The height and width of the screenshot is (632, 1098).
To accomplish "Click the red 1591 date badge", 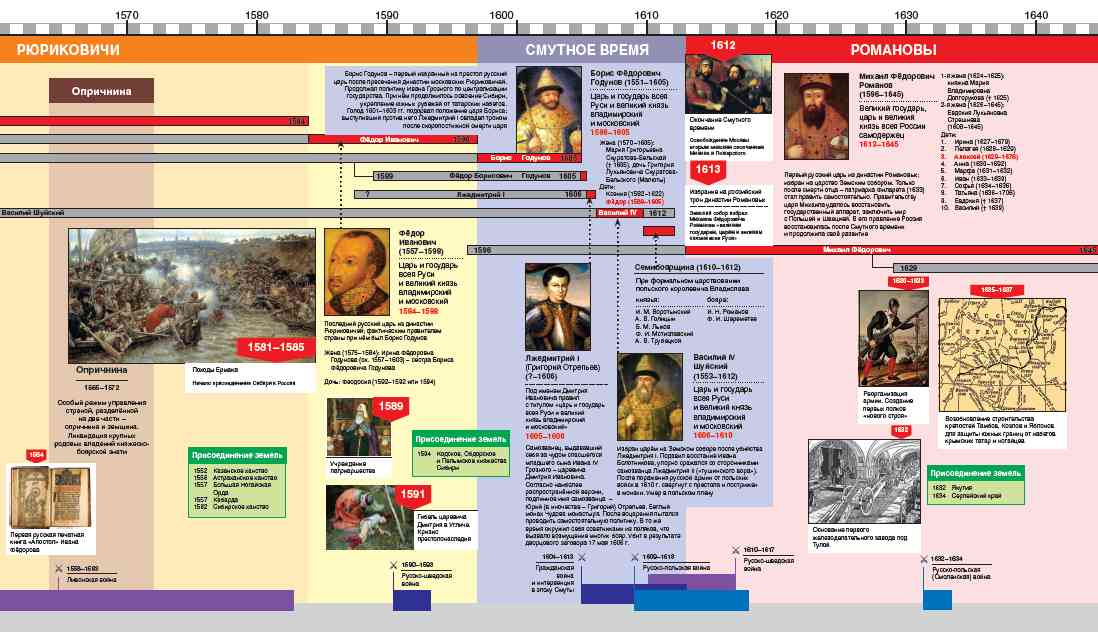I will (412, 494).
